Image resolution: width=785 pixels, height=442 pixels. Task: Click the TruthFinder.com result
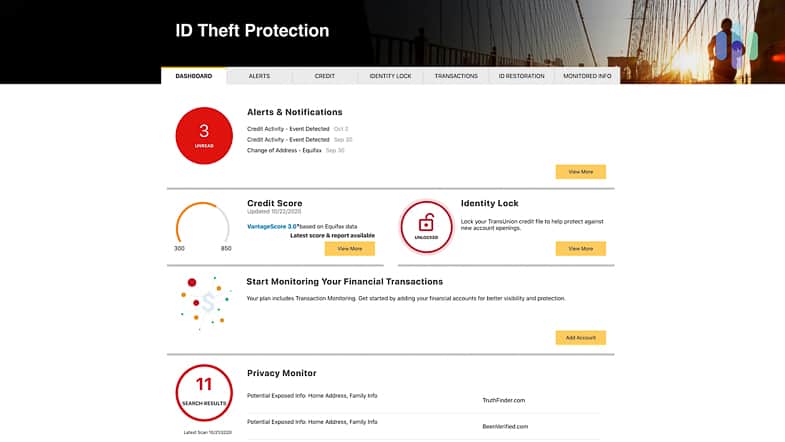pos(503,400)
